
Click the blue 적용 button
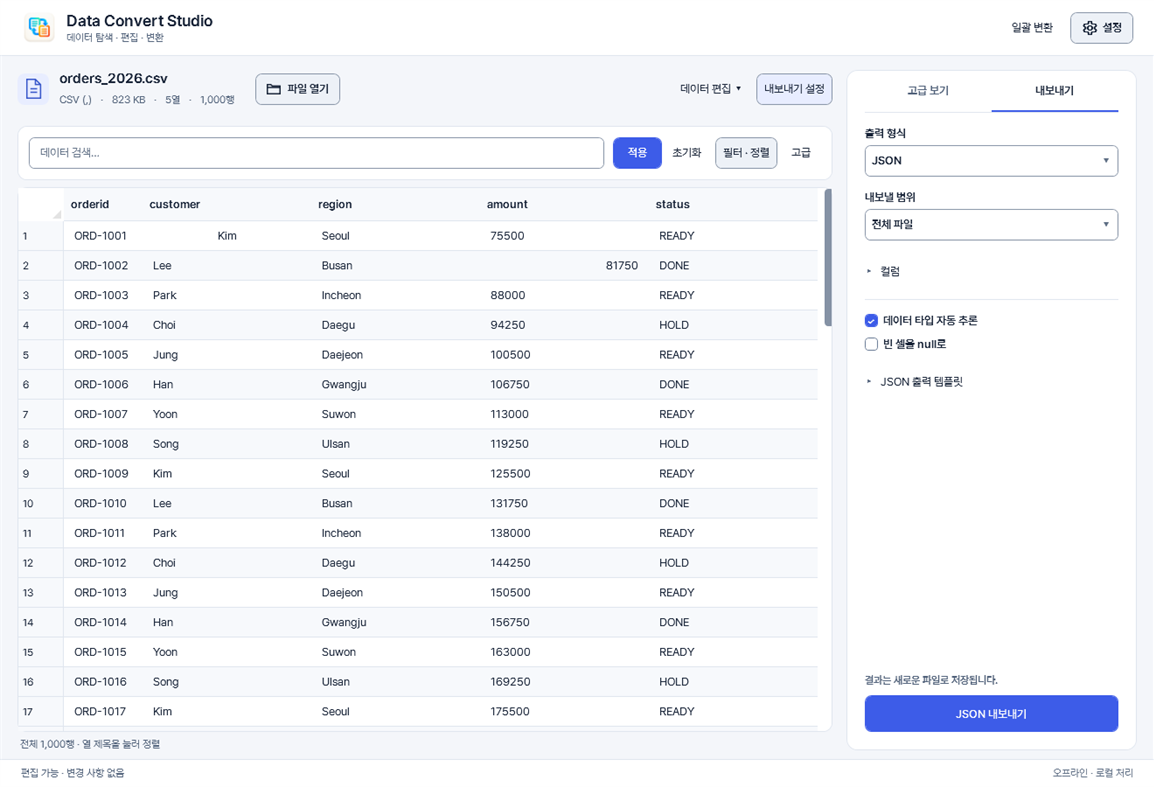637,153
